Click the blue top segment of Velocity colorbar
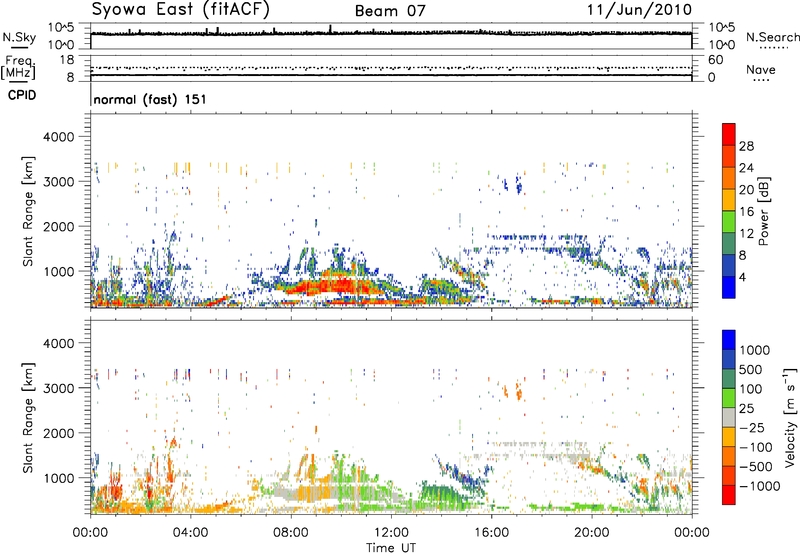 click(x=729, y=340)
